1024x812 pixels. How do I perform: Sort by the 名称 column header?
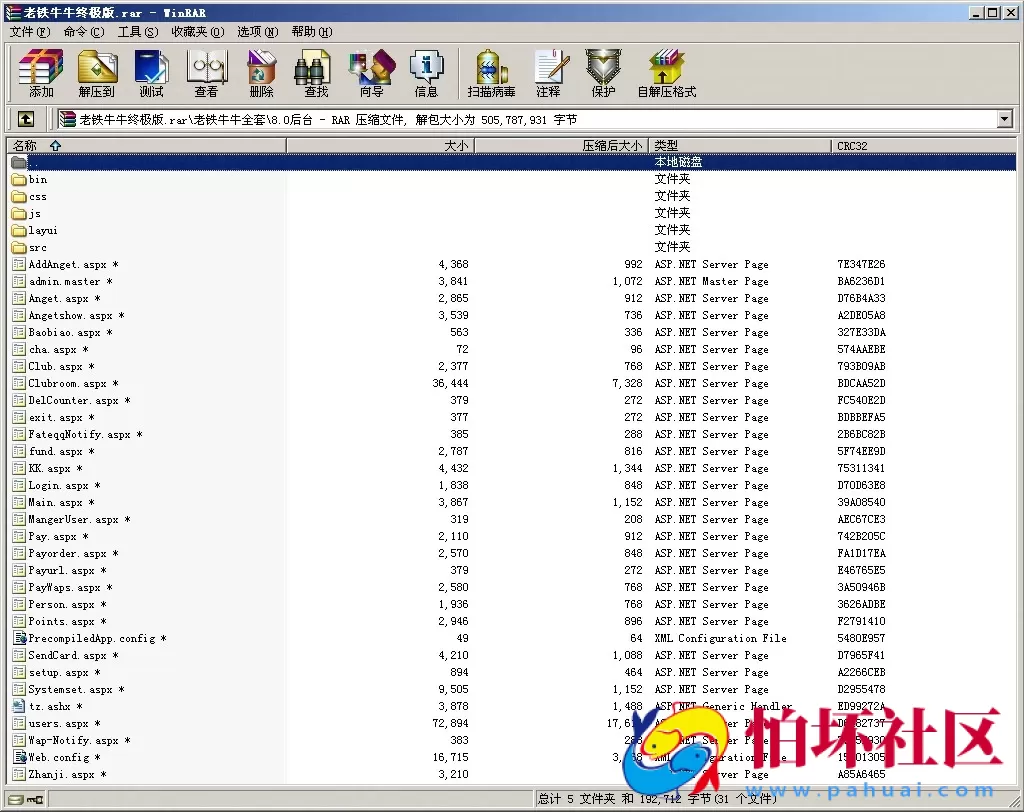pyautogui.click(x=24, y=146)
